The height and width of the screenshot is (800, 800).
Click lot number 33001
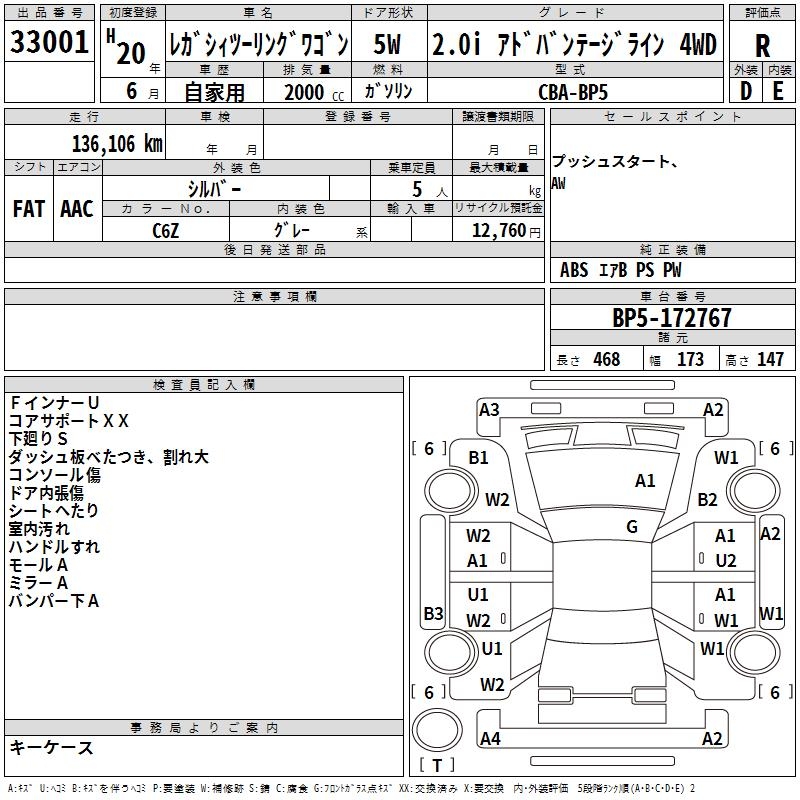coord(49,42)
